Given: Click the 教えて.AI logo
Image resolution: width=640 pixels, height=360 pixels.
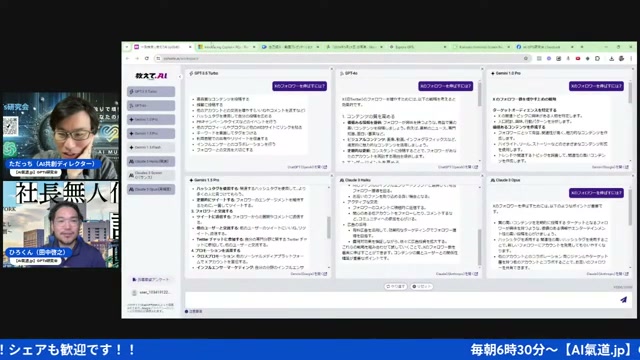Looking at the screenshot, I should tap(151, 76).
